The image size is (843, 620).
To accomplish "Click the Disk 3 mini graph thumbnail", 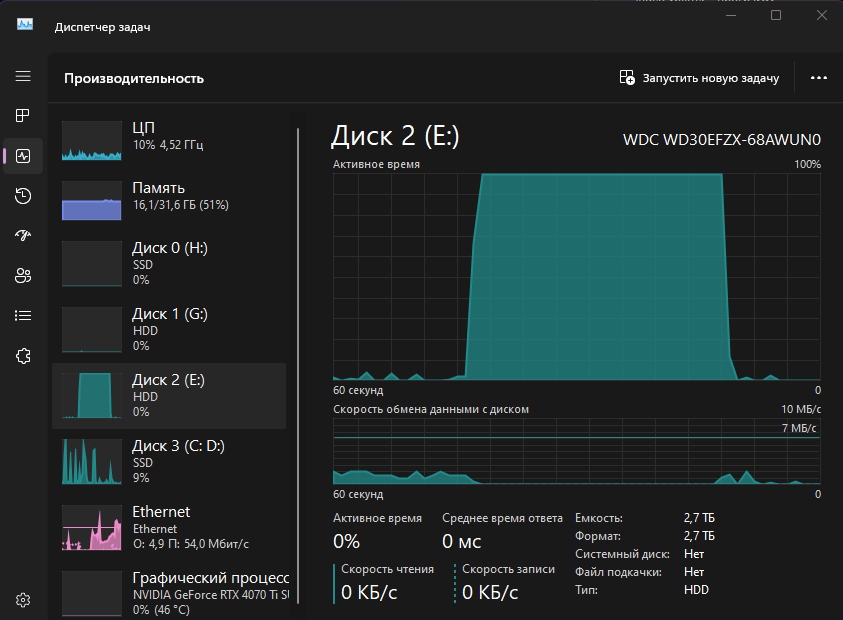I will point(91,461).
